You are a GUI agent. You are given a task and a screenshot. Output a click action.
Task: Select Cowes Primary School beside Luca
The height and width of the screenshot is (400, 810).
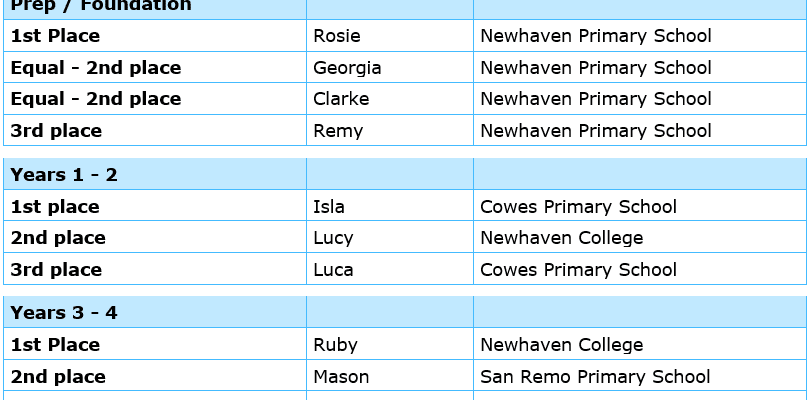tap(578, 270)
